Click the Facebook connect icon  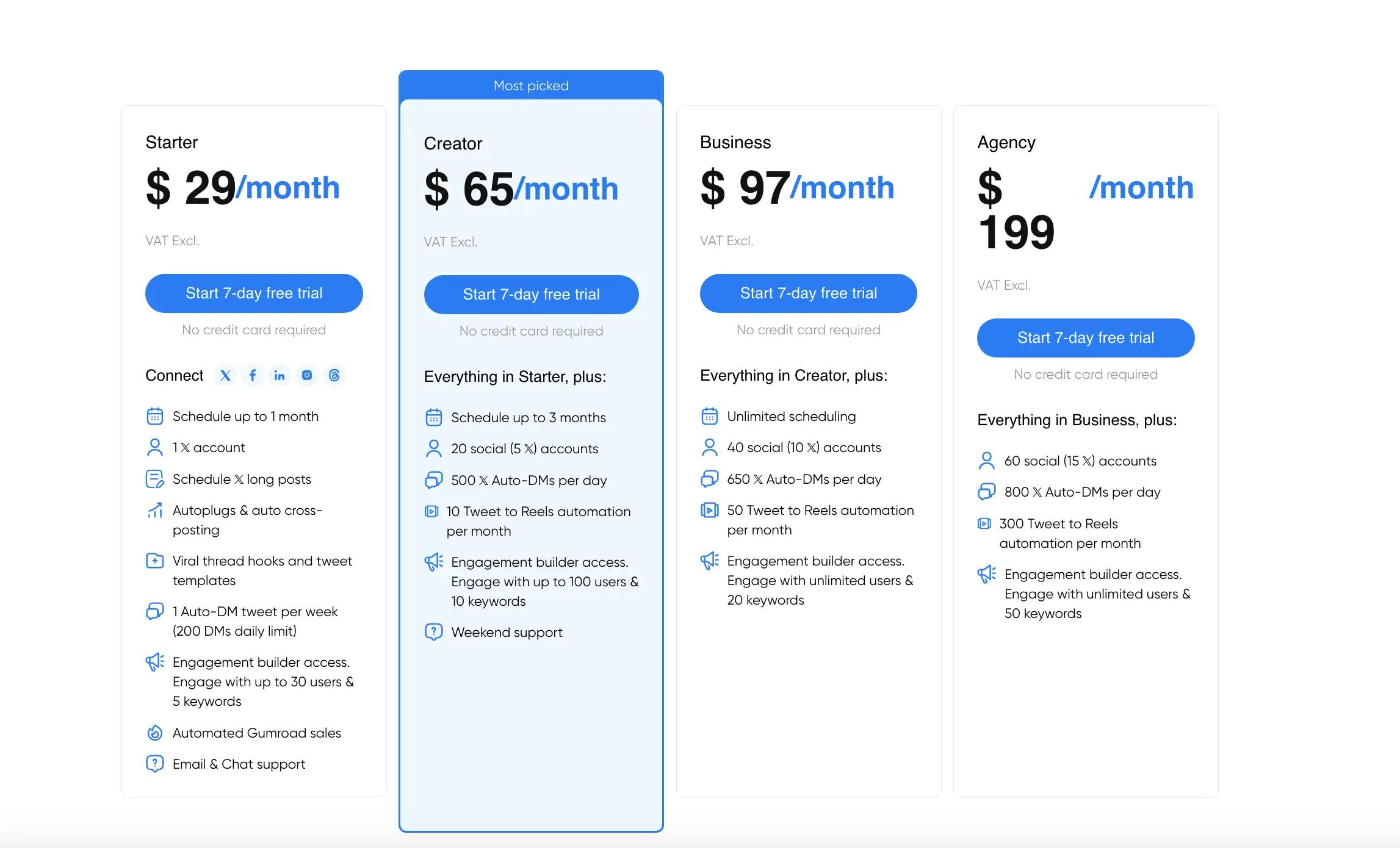click(x=252, y=376)
